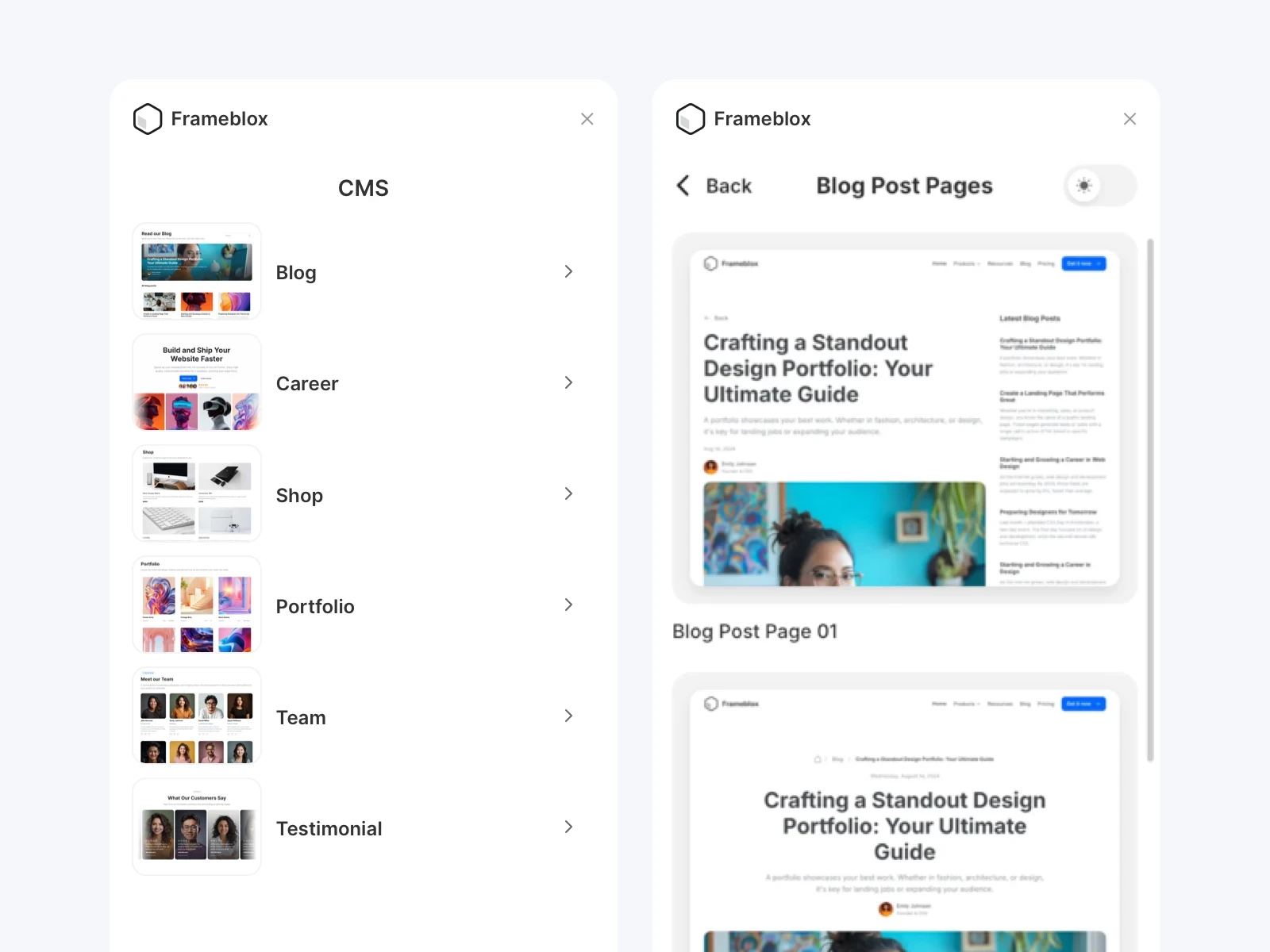Select the Career menu label
This screenshot has height=952, width=1270.
307,383
